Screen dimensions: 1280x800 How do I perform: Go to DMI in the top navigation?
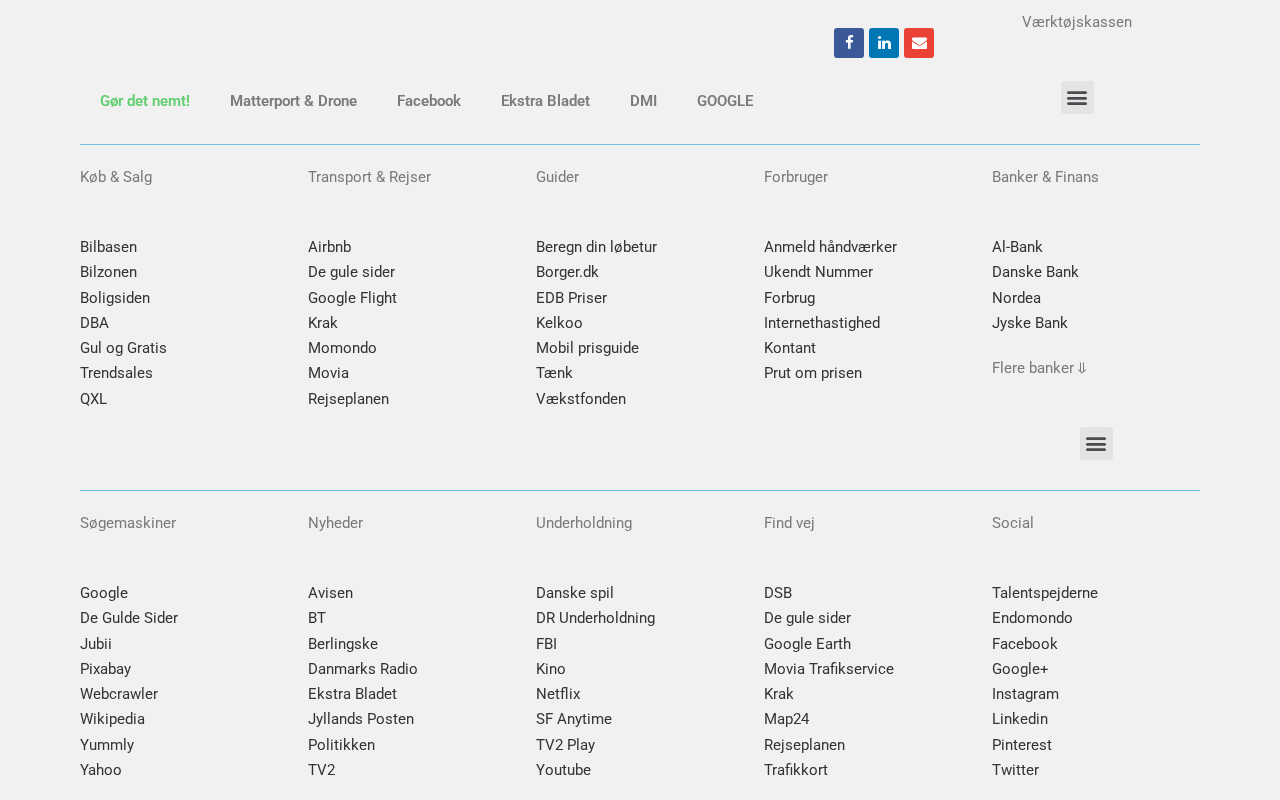pyautogui.click(x=643, y=101)
